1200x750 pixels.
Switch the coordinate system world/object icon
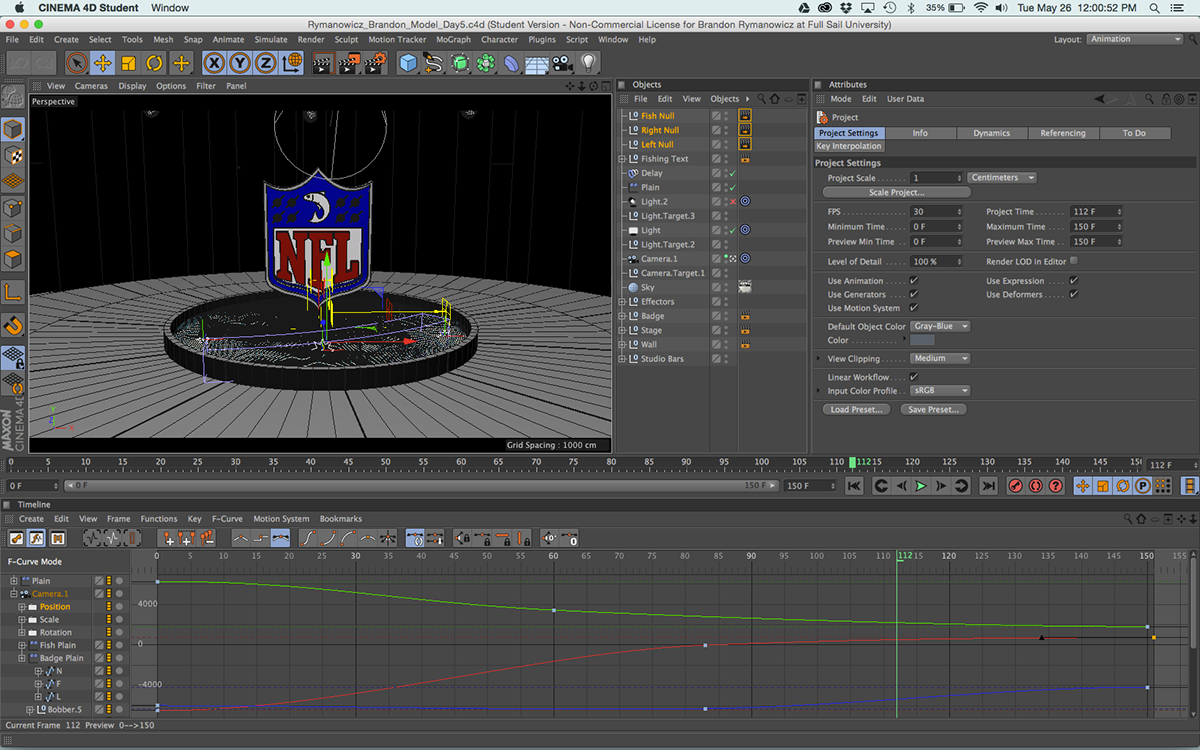tap(291, 63)
